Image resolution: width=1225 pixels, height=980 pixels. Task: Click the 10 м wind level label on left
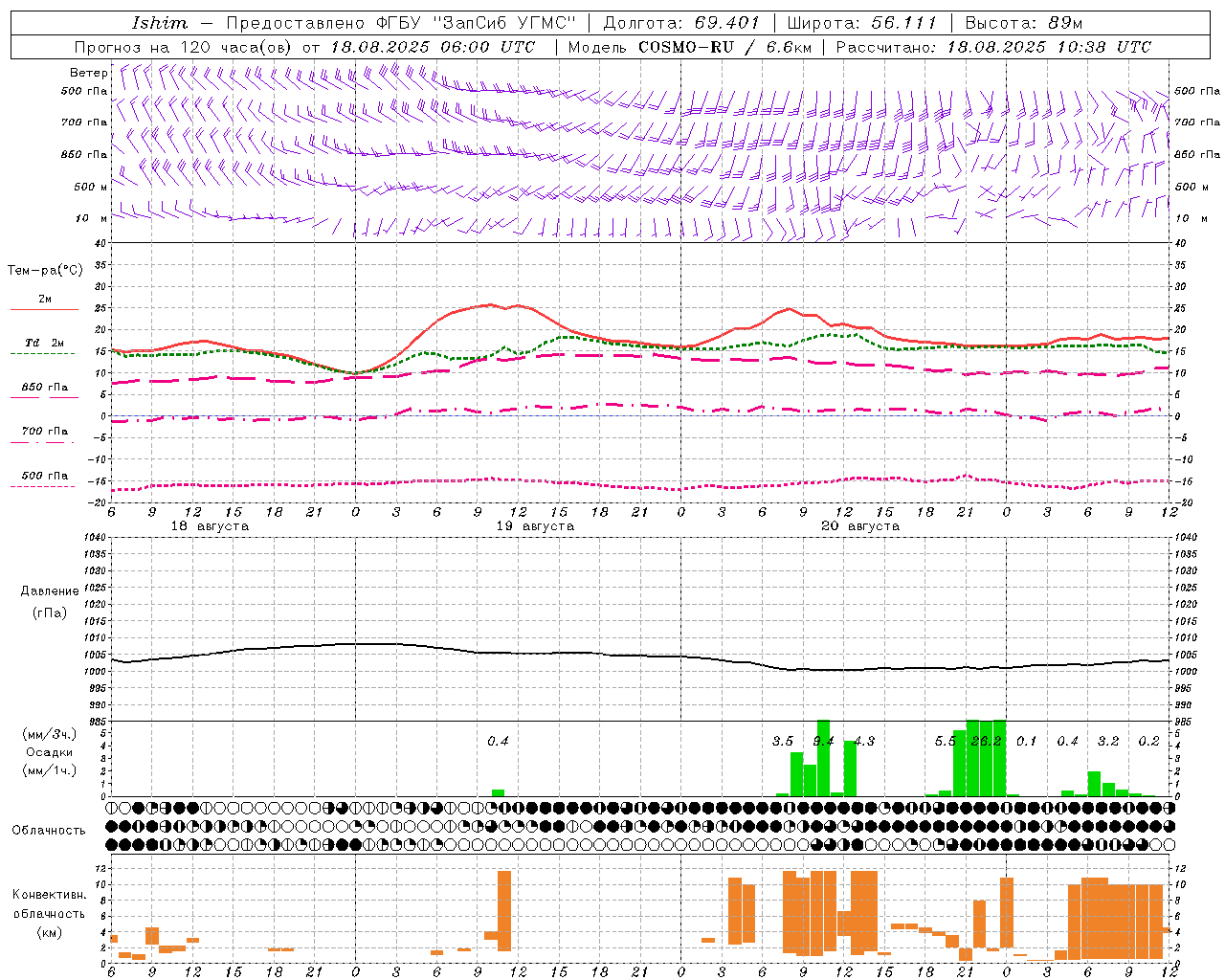tap(91, 218)
